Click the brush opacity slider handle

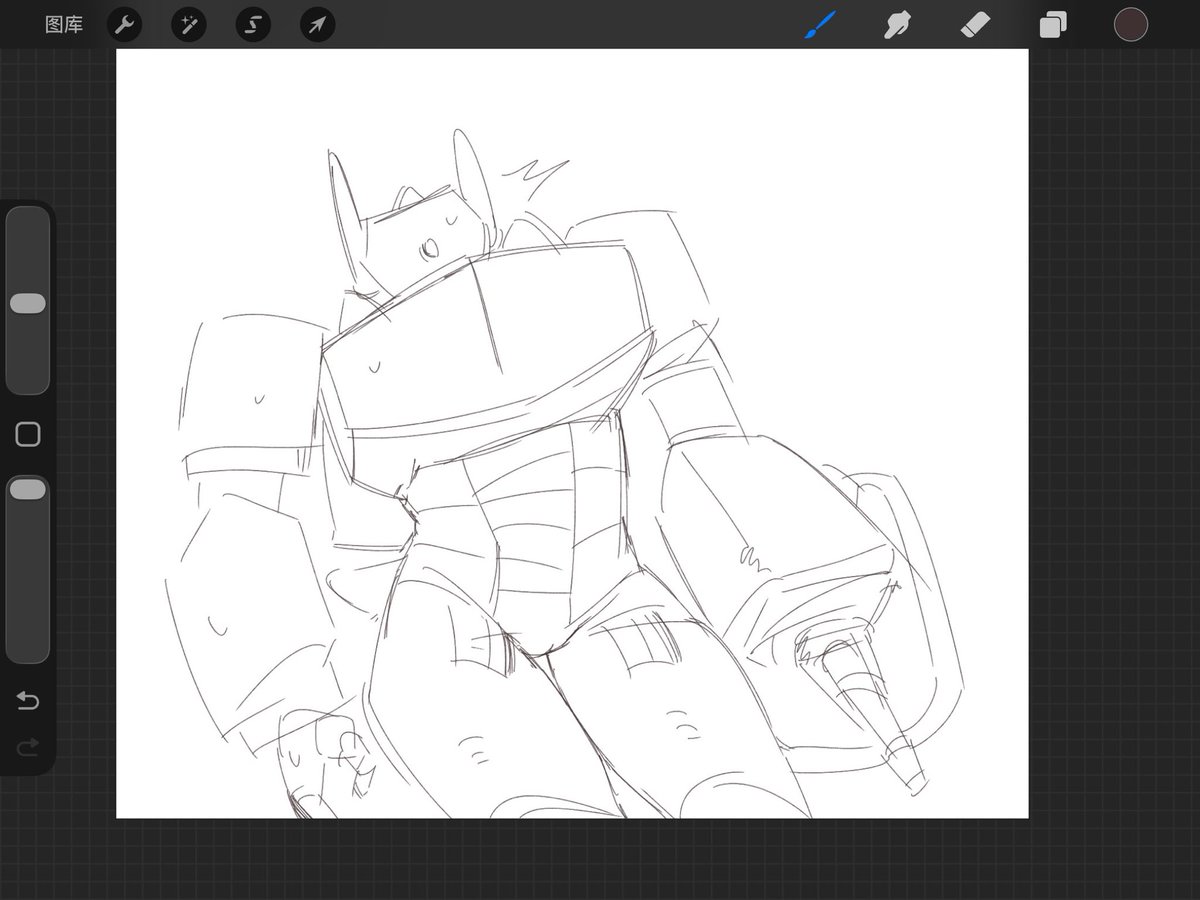click(x=28, y=489)
